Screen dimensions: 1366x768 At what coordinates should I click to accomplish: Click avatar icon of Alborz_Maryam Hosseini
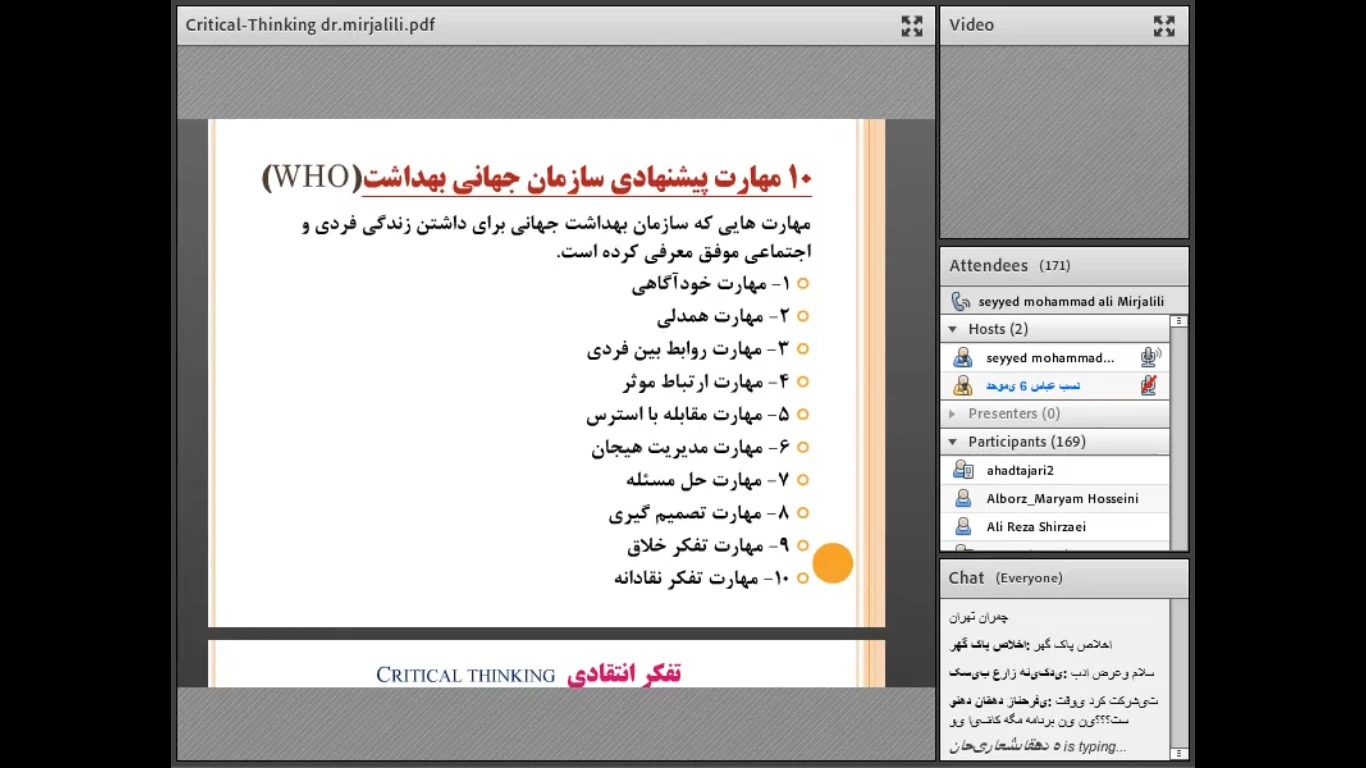click(x=962, y=498)
